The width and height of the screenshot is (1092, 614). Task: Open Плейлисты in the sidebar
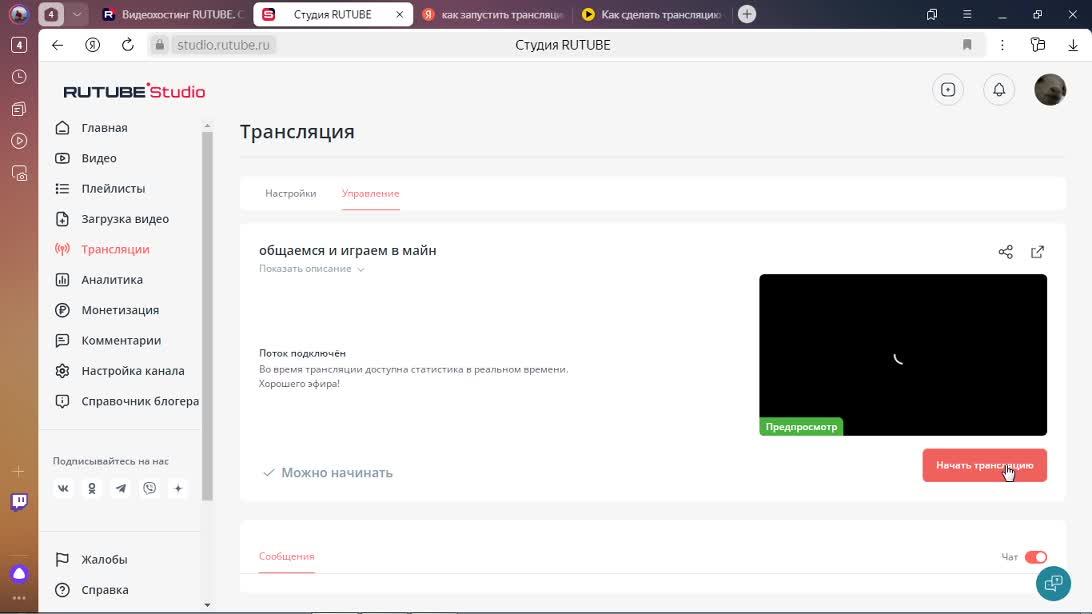(x=113, y=189)
